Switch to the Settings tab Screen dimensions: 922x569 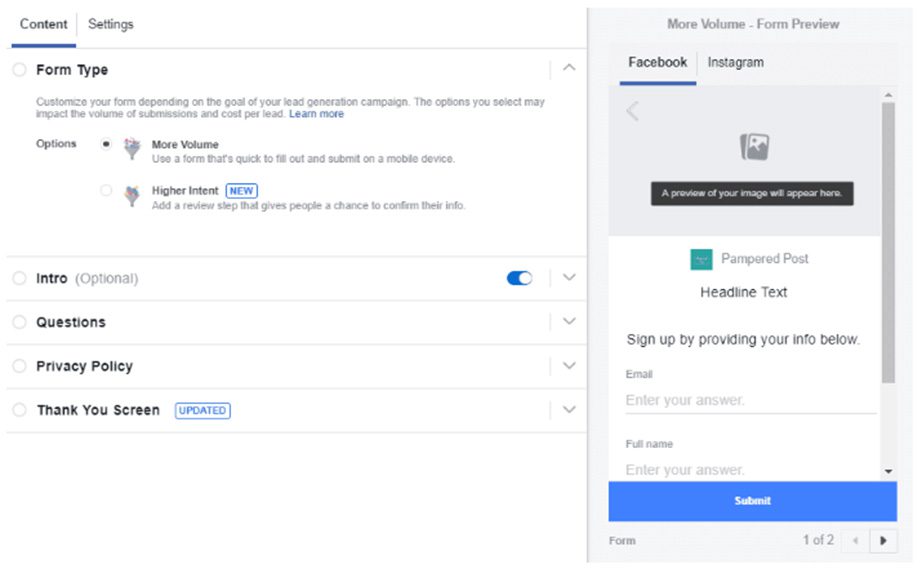tap(111, 24)
